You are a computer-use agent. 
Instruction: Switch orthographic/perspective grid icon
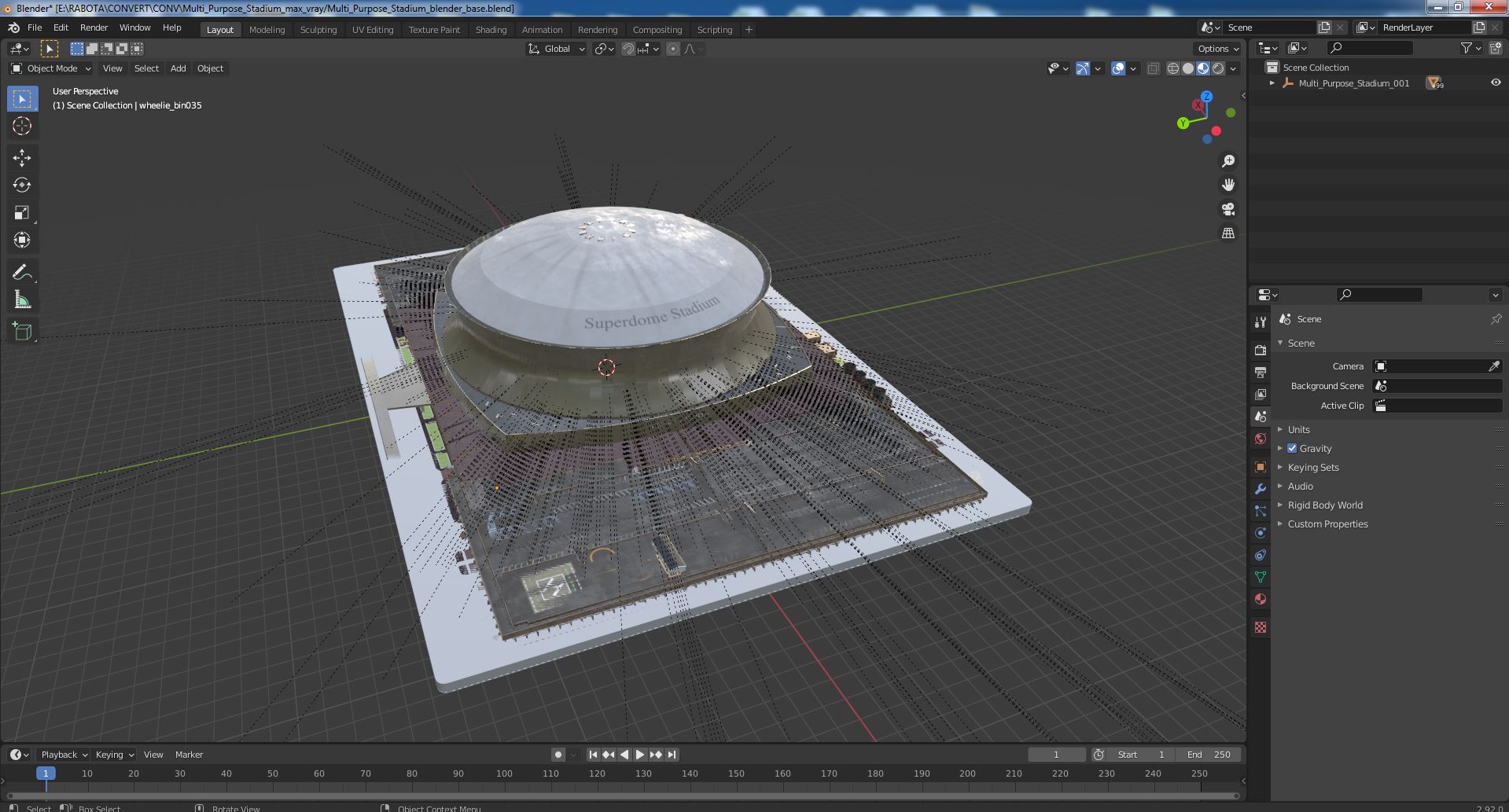tap(1227, 233)
